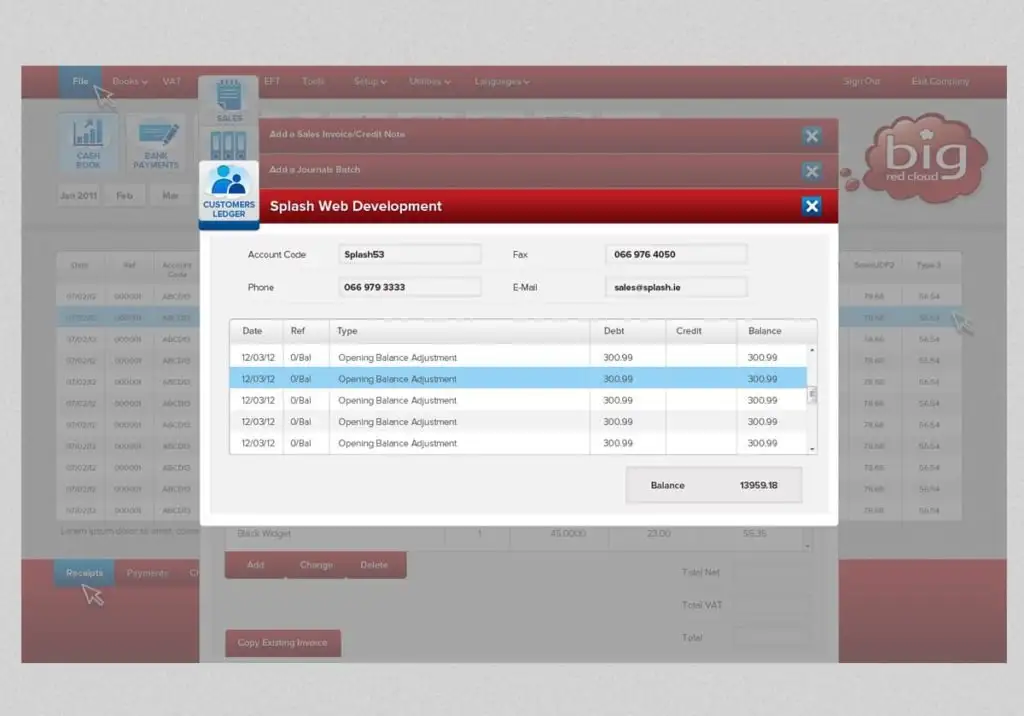Image resolution: width=1024 pixels, height=716 pixels.
Task: Select the Payments tab
Action: click(147, 573)
